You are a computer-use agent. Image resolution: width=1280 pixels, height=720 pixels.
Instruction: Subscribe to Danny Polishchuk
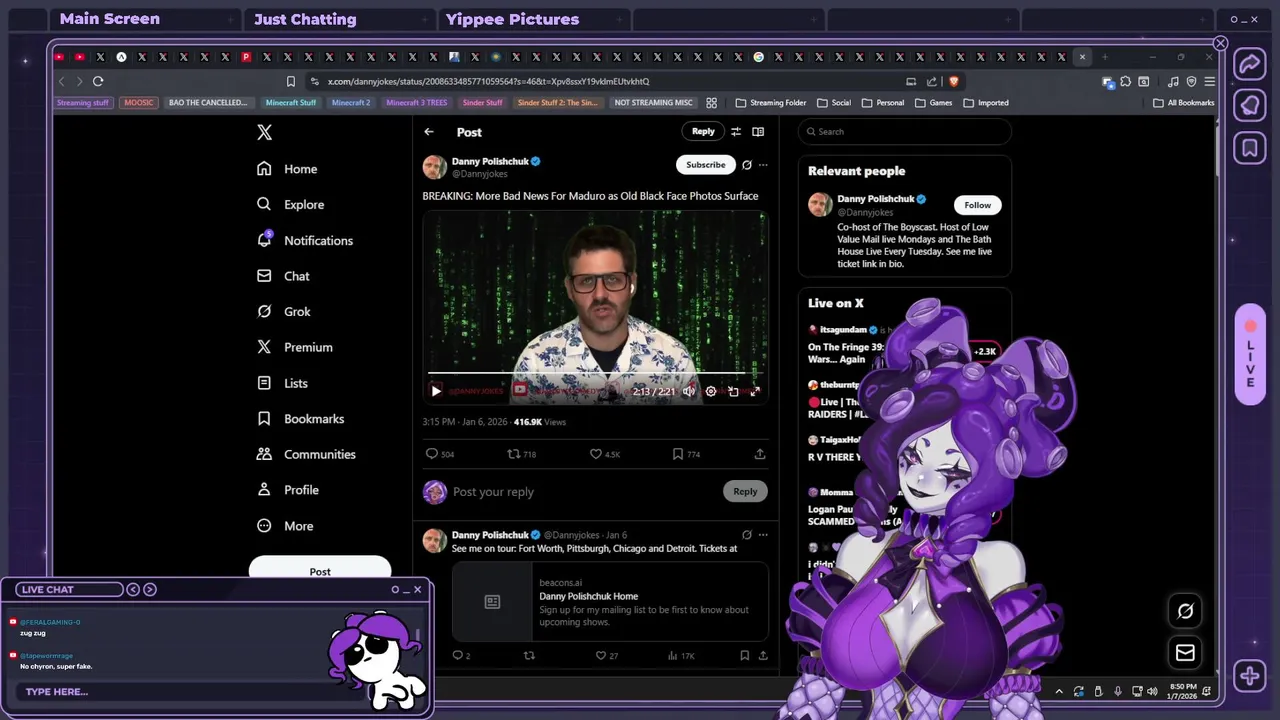click(x=705, y=165)
